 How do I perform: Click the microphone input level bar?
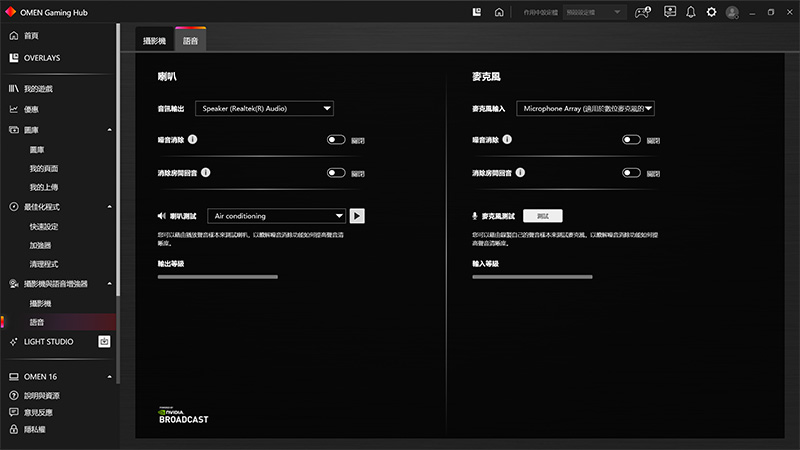point(532,277)
